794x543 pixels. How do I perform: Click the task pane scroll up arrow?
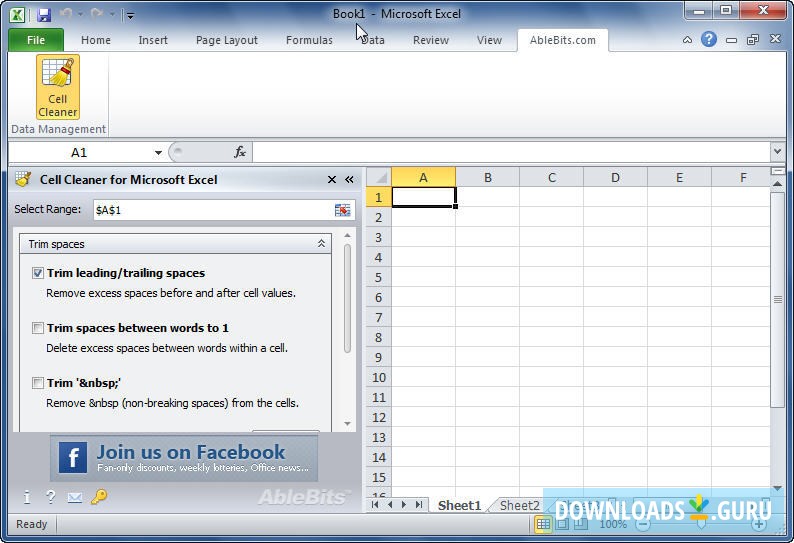[347, 236]
